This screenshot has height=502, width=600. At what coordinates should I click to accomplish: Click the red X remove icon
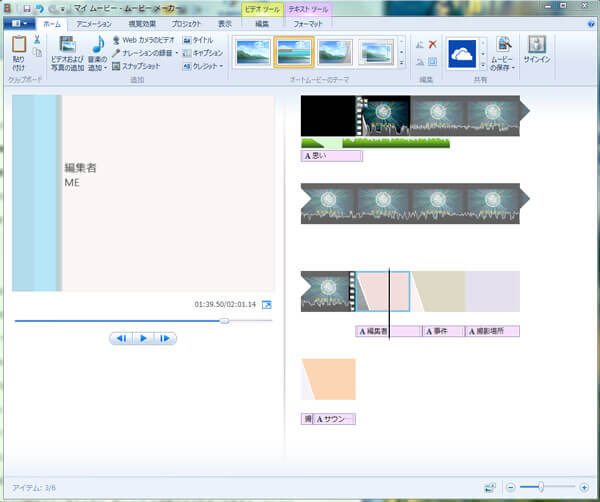click(x=433, y=44)
